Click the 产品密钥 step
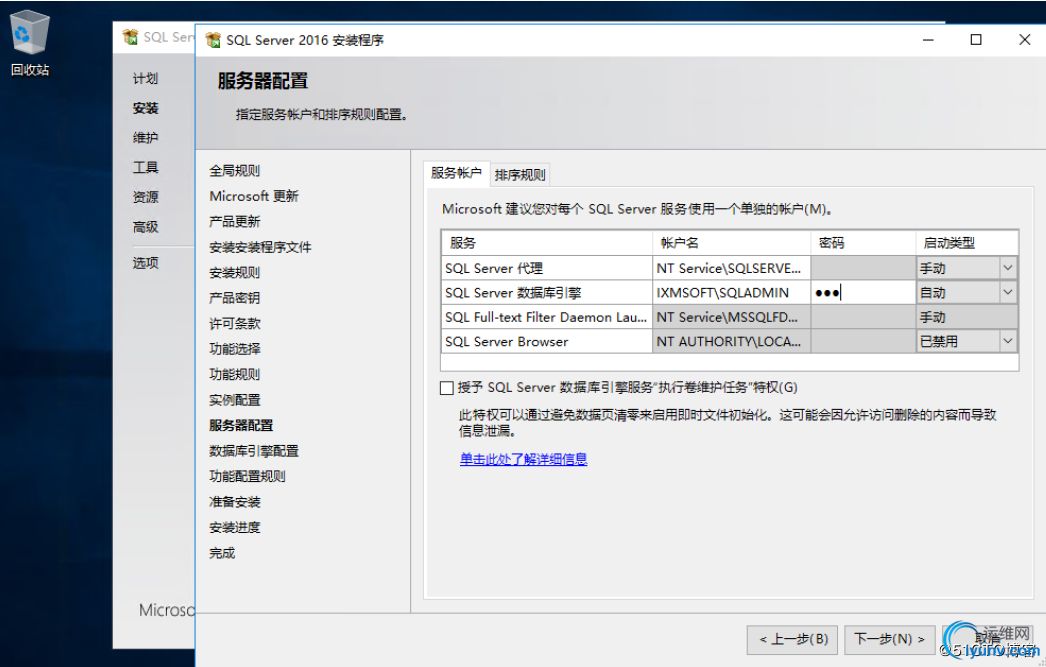Screen dimensions: 1046x667 point(234,298)
